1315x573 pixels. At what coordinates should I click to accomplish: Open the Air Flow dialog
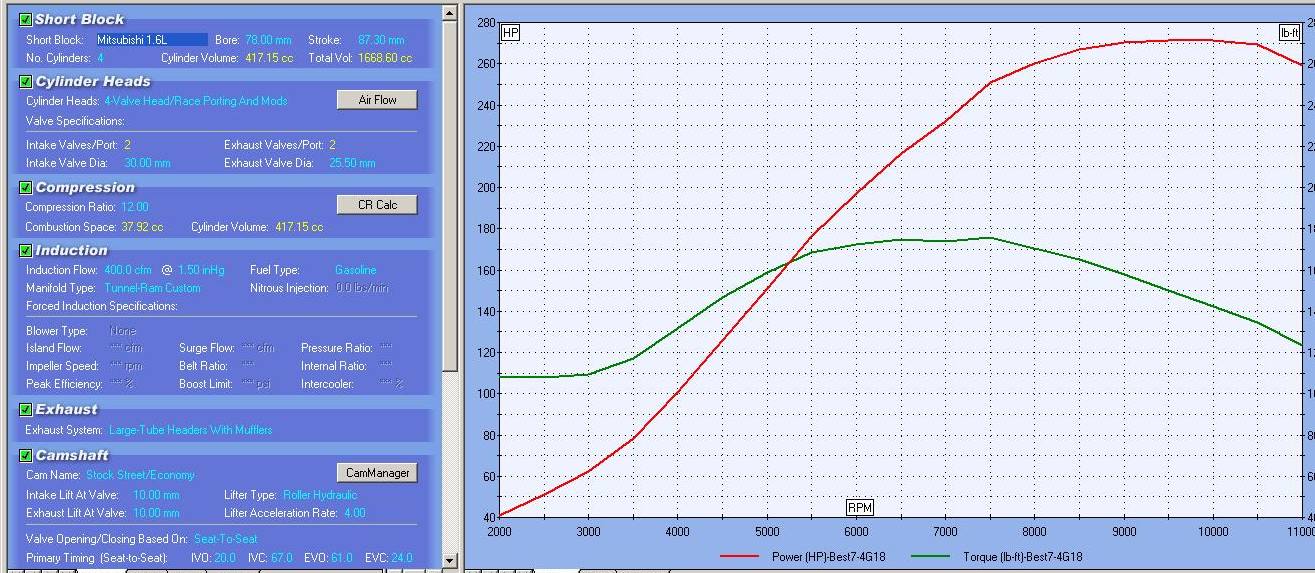point(377,100)
